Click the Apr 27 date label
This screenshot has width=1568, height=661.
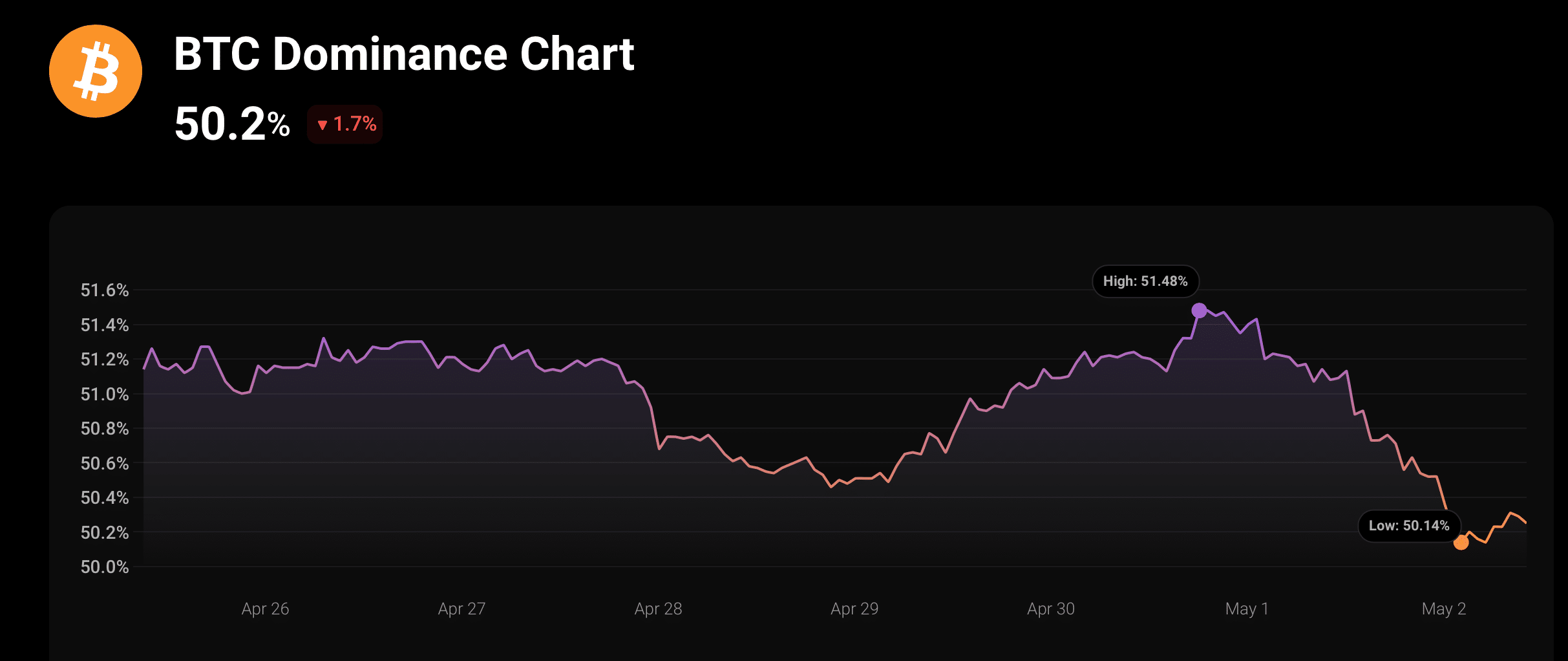(461, 609)
